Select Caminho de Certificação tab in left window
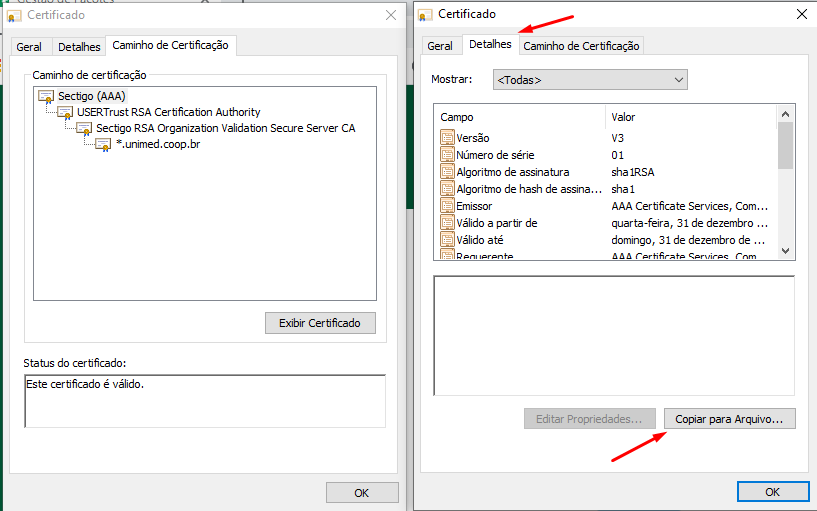 click(170, 45)
